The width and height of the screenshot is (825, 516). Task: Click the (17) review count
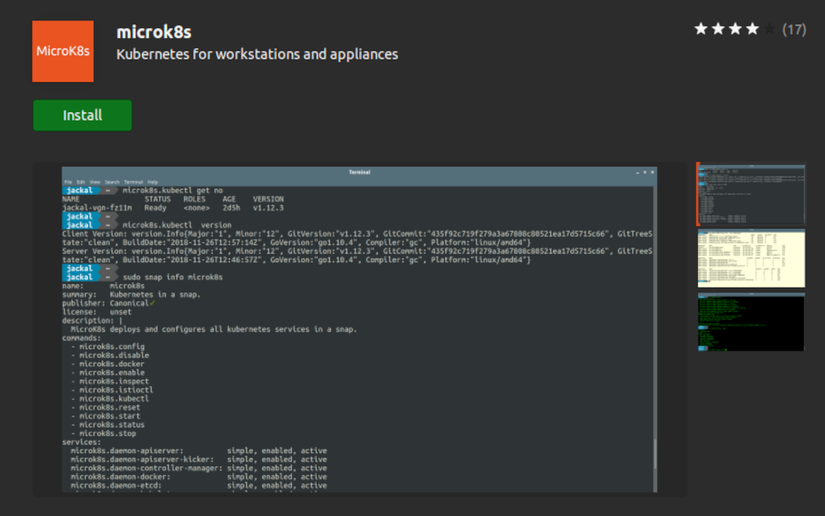point(794,29)
